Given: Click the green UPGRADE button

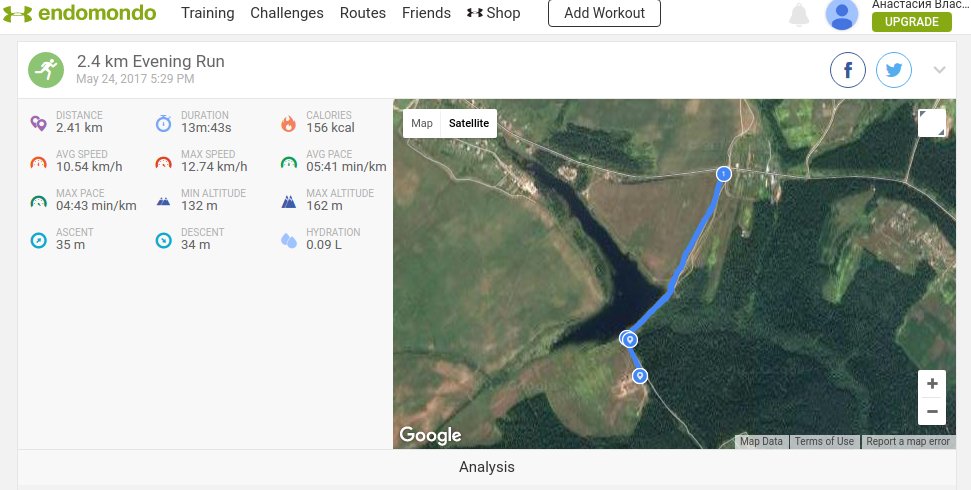Looking at the screenshot, I should tap(911, 22).
